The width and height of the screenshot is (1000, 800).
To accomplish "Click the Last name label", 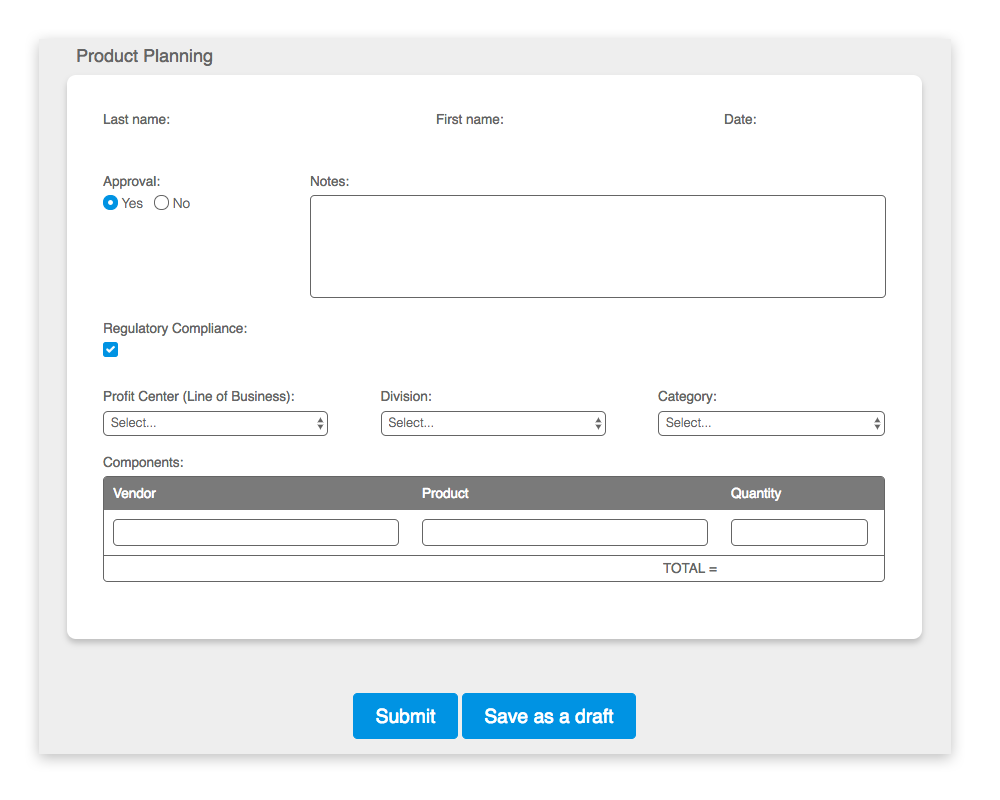I will 136,119.
